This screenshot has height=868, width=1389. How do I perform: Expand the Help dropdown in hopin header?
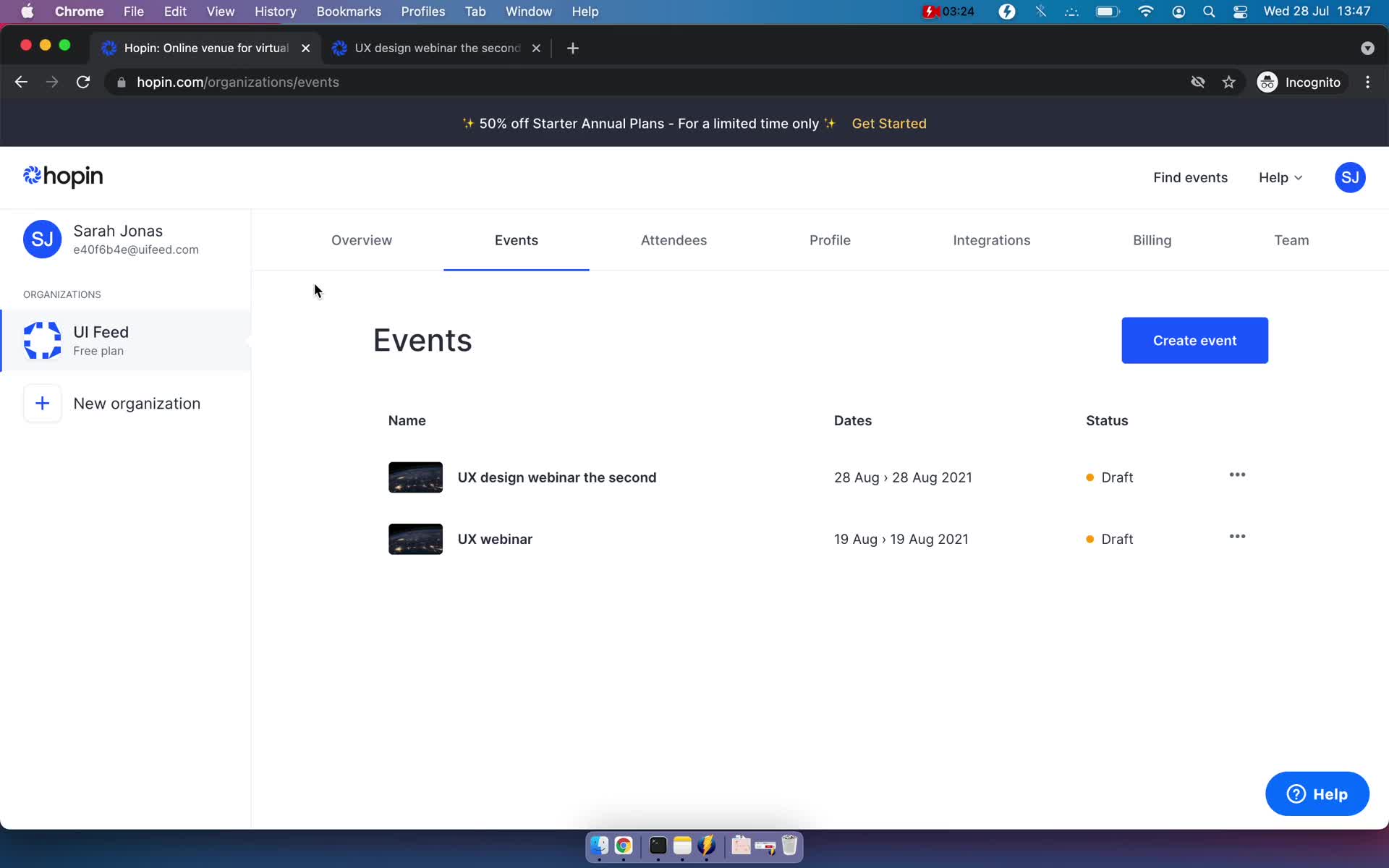[x=1280, y=177]
